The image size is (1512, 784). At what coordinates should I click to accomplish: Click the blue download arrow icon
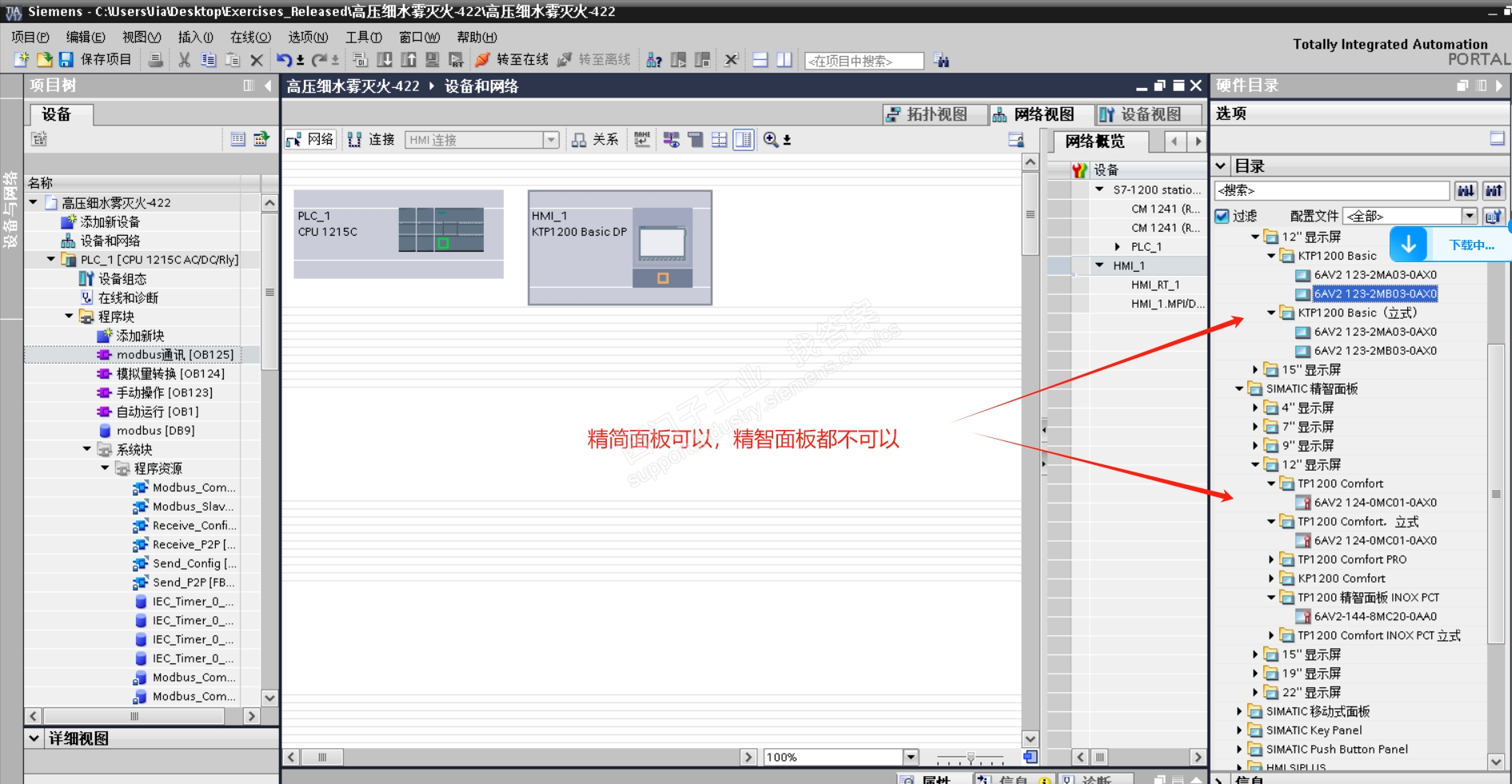(1409, 245)
